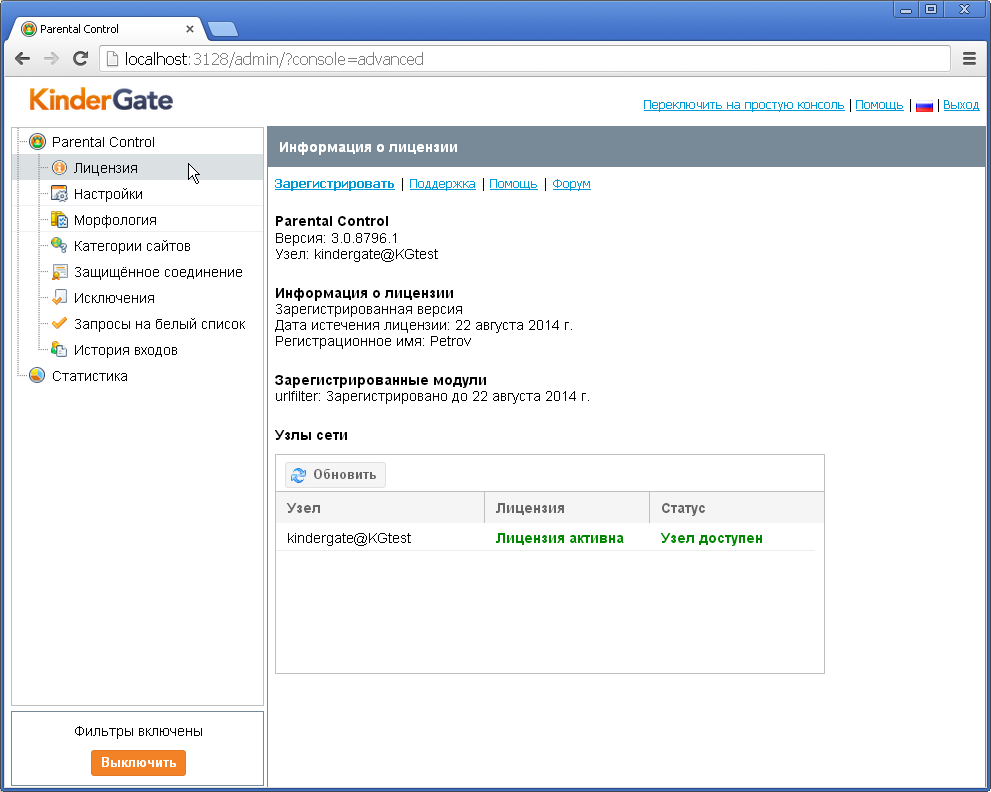Click the Регистрационное имя: Petrov text
This screenshot has width=991, height=792.
tap(373, 341)
